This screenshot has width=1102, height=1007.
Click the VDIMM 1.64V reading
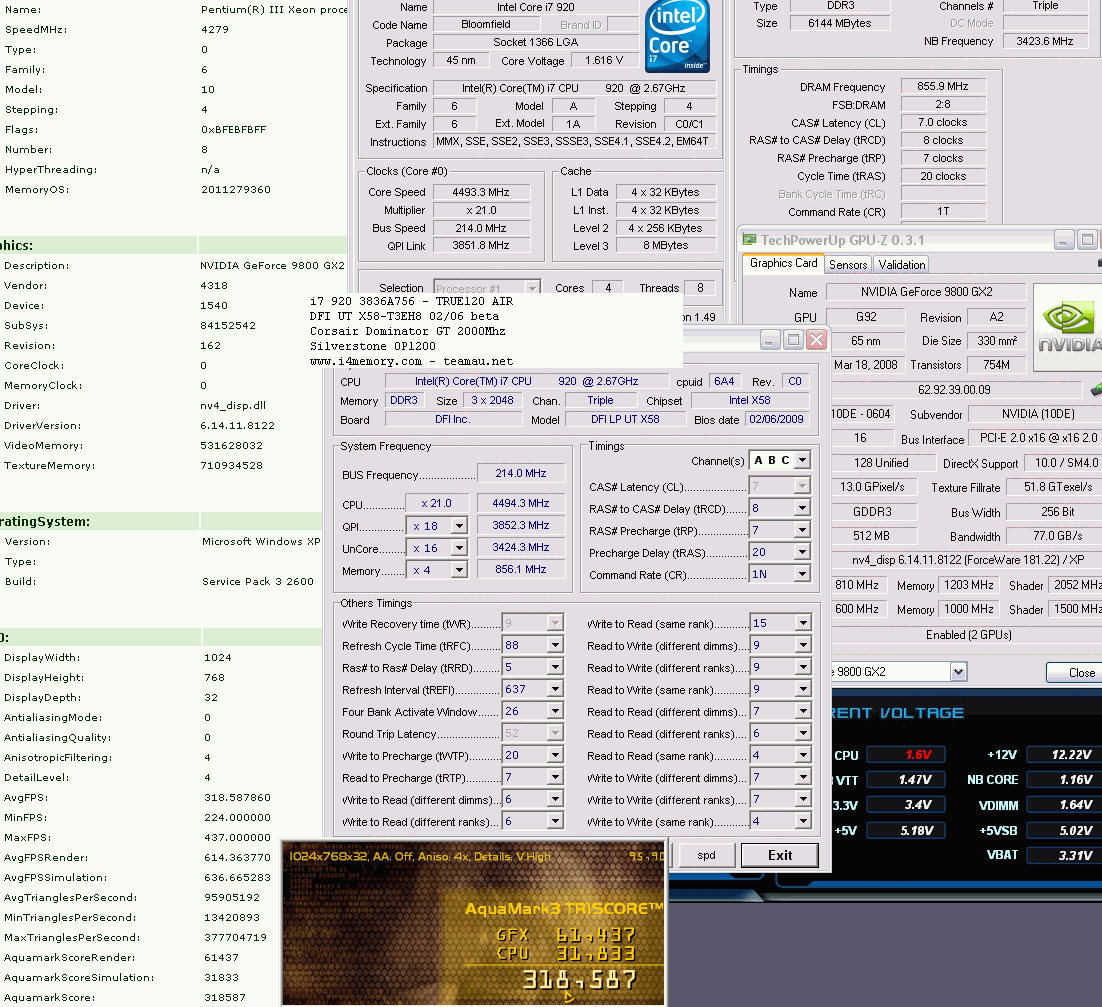(x=1064, y=805)
